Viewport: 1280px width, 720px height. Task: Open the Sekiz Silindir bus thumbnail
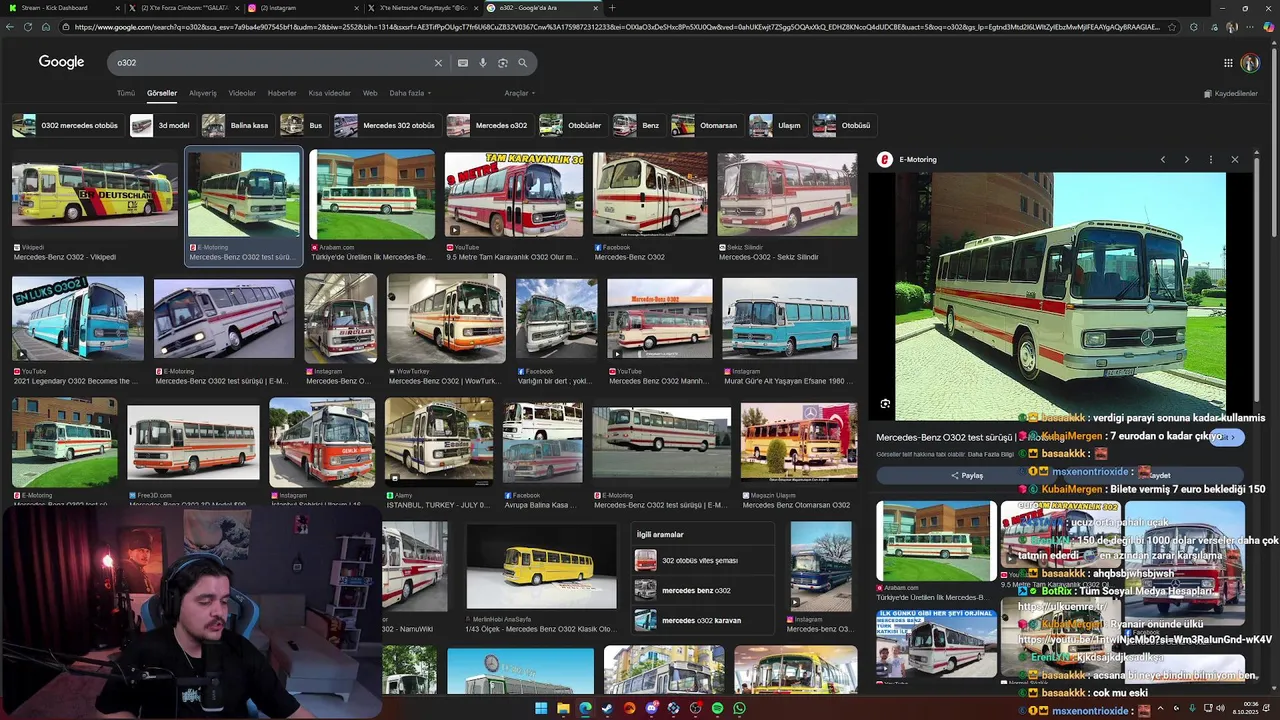[x=787, y=194]
